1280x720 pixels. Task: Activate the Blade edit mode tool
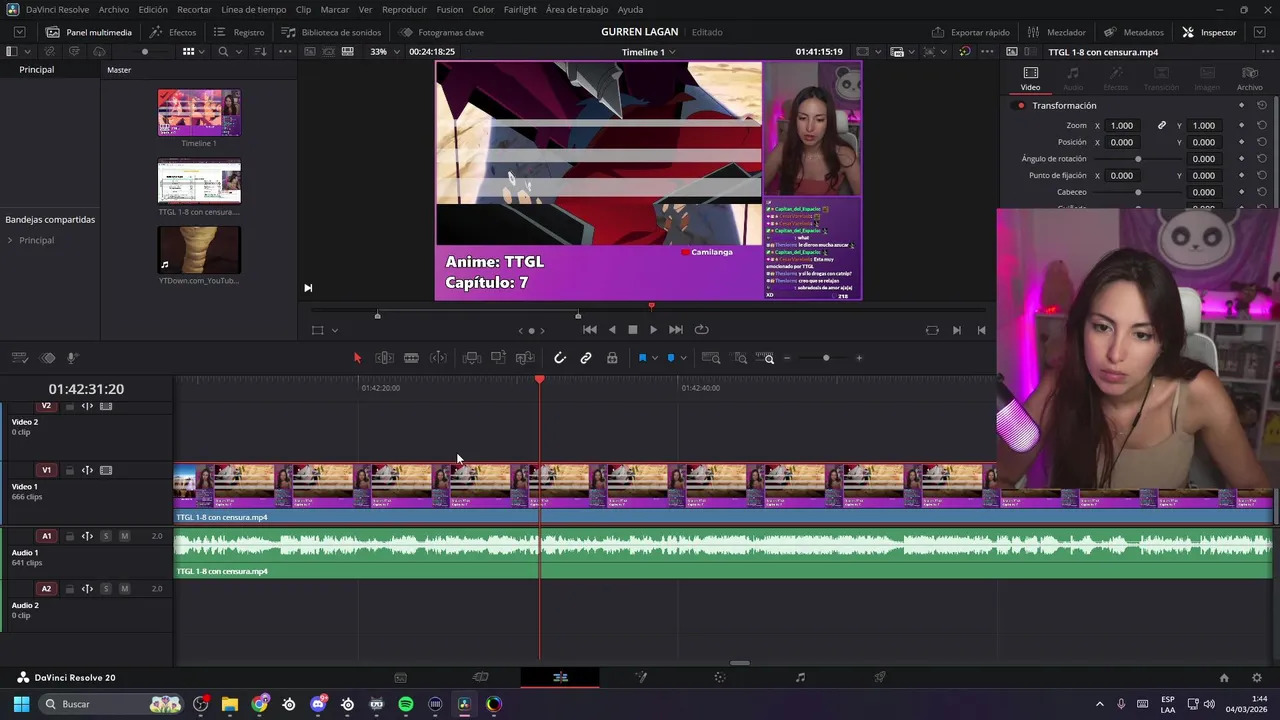(411, 358)
